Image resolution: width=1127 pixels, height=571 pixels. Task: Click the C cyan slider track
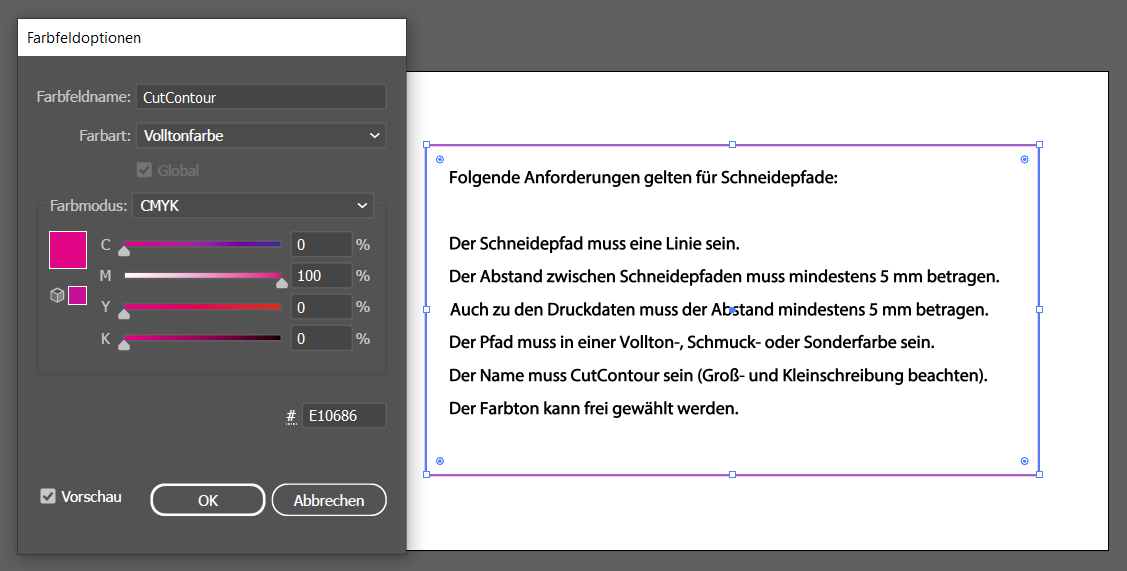(203, 245)
